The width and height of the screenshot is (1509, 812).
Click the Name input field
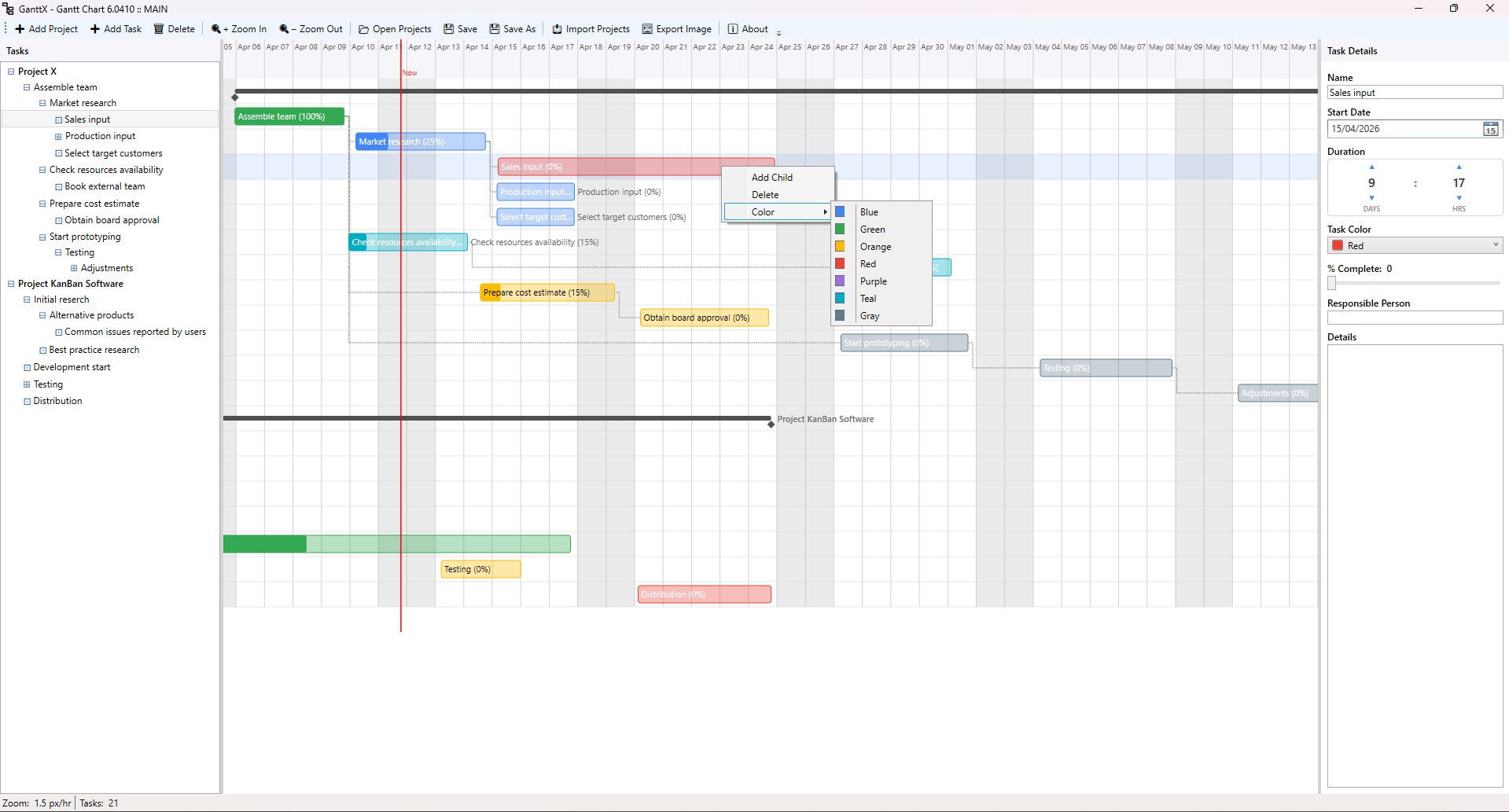(1415, 93)
